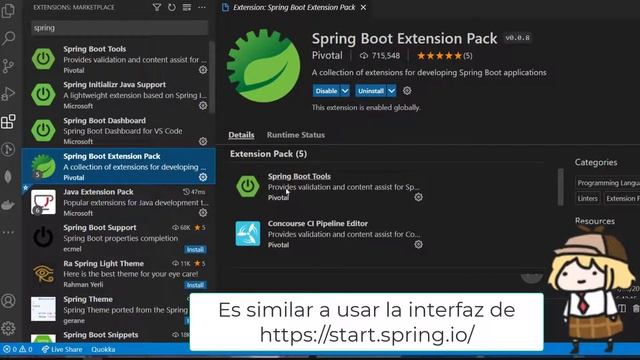Open the Search view in activity bar
This screenshot has height=360, width=640.
coord(8,38)
